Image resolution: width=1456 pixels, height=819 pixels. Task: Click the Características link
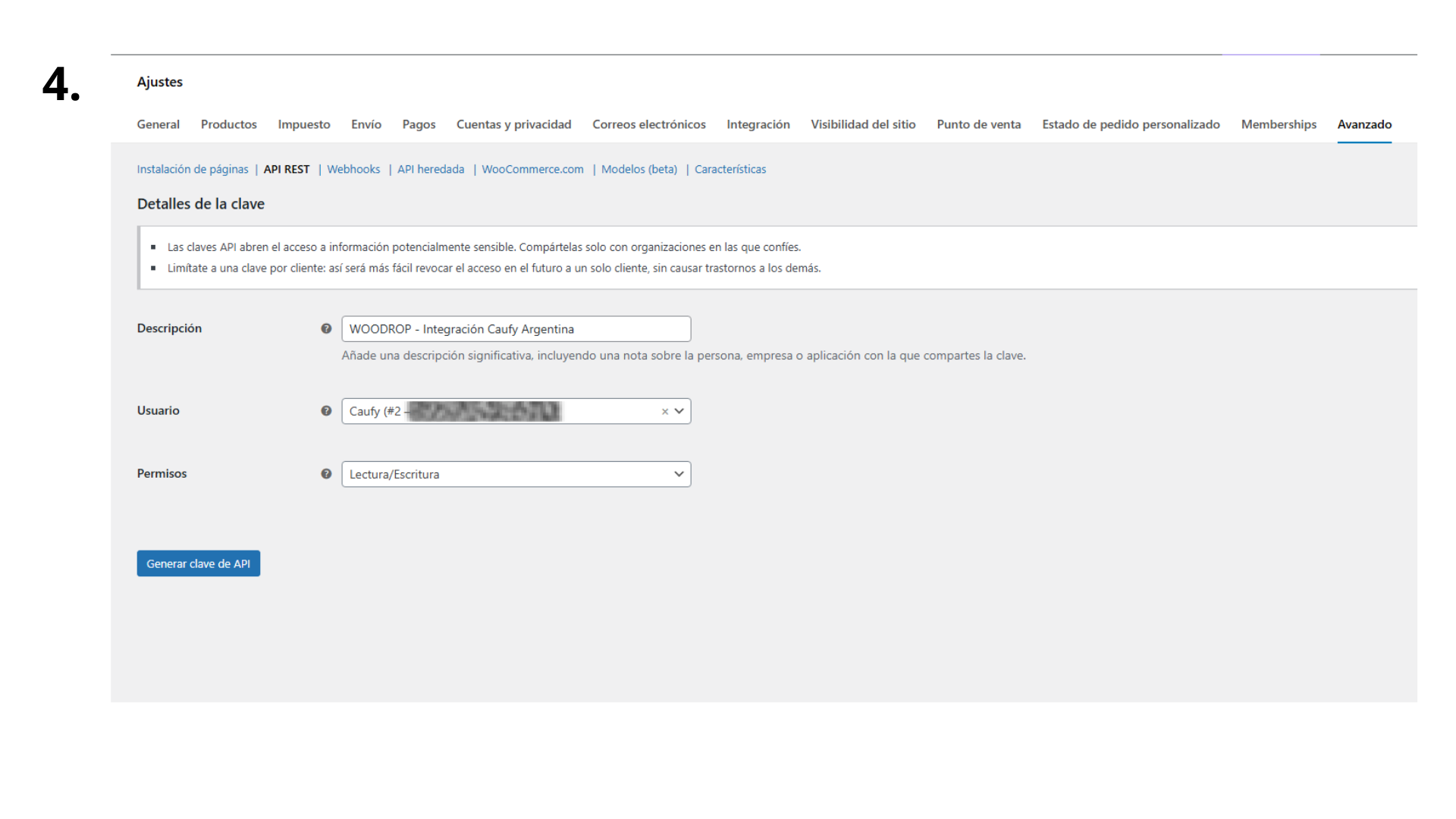(x=730, y=169)
